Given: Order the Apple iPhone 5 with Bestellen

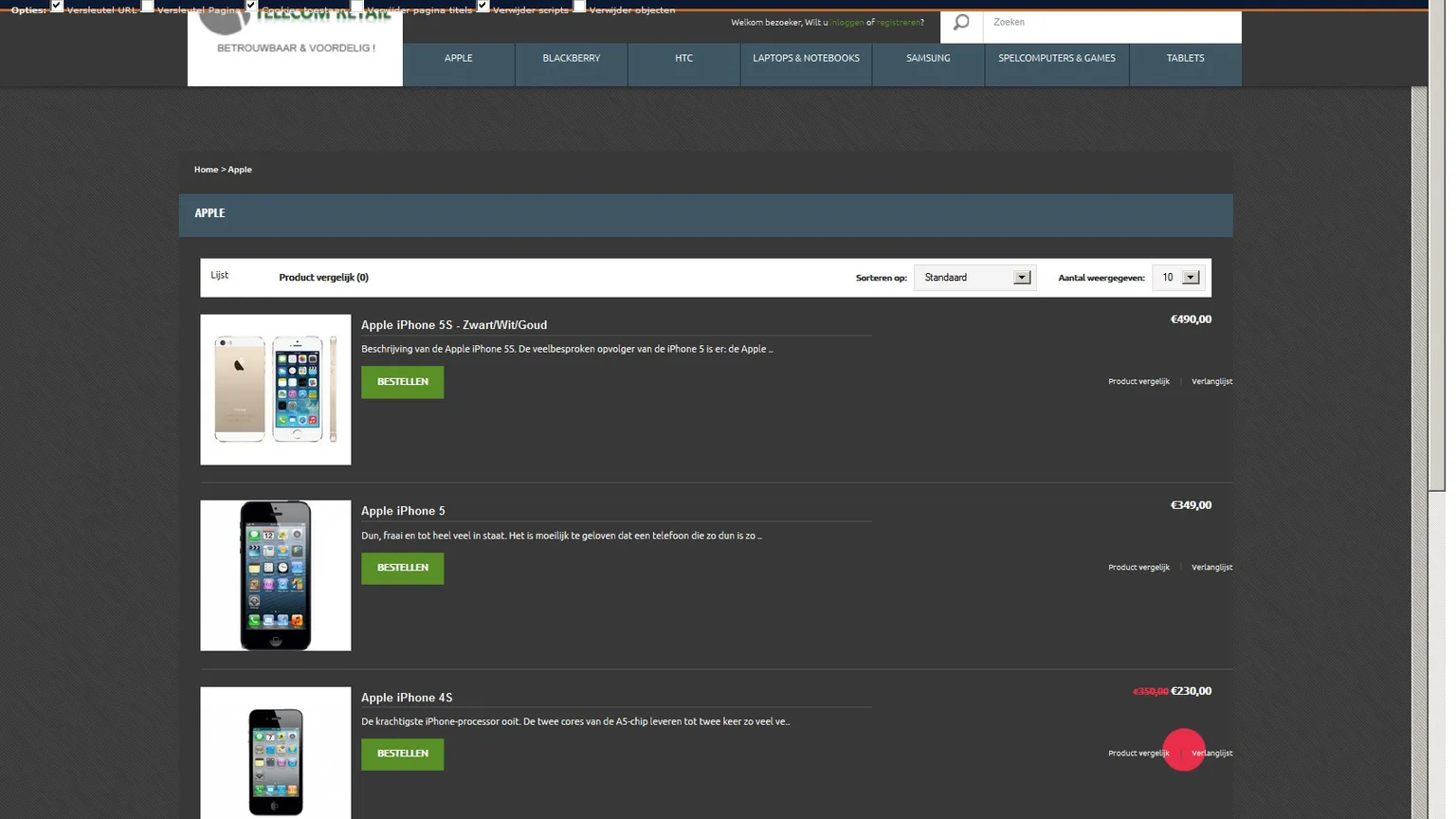Looking at the screenshot, I should tap(402, 568).
